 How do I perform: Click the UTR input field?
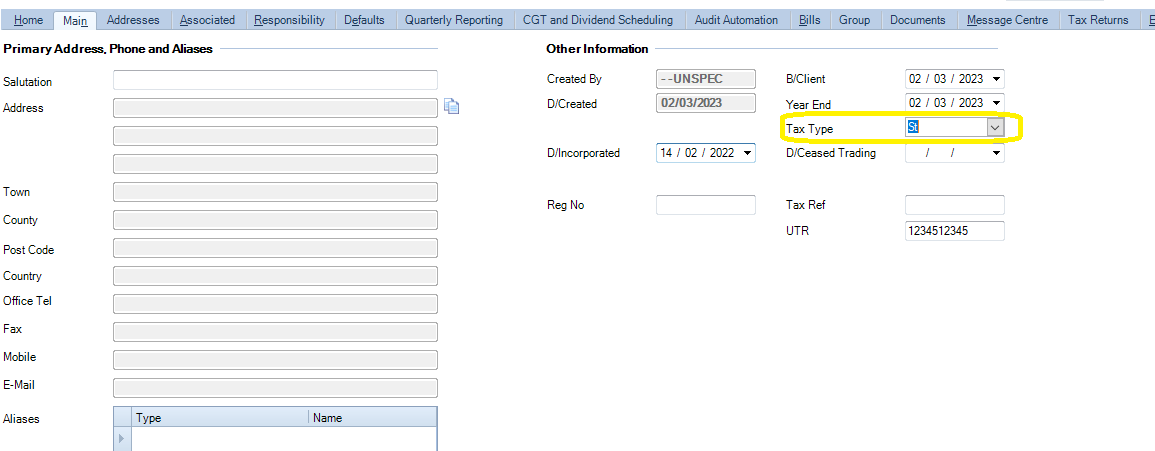point(954,231)
